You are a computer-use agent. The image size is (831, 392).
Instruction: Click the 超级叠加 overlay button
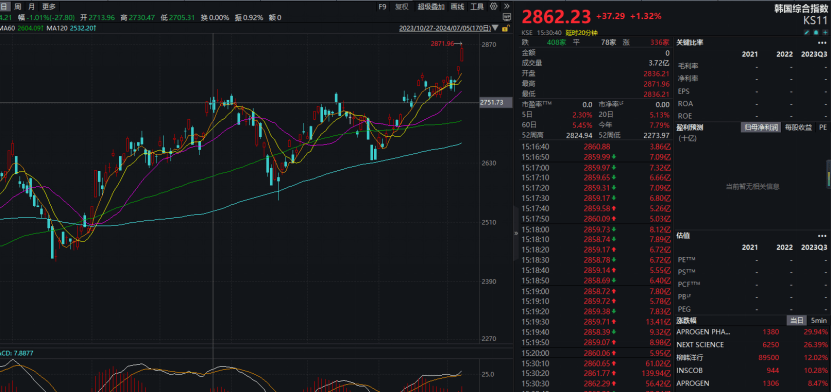[431, 6]
